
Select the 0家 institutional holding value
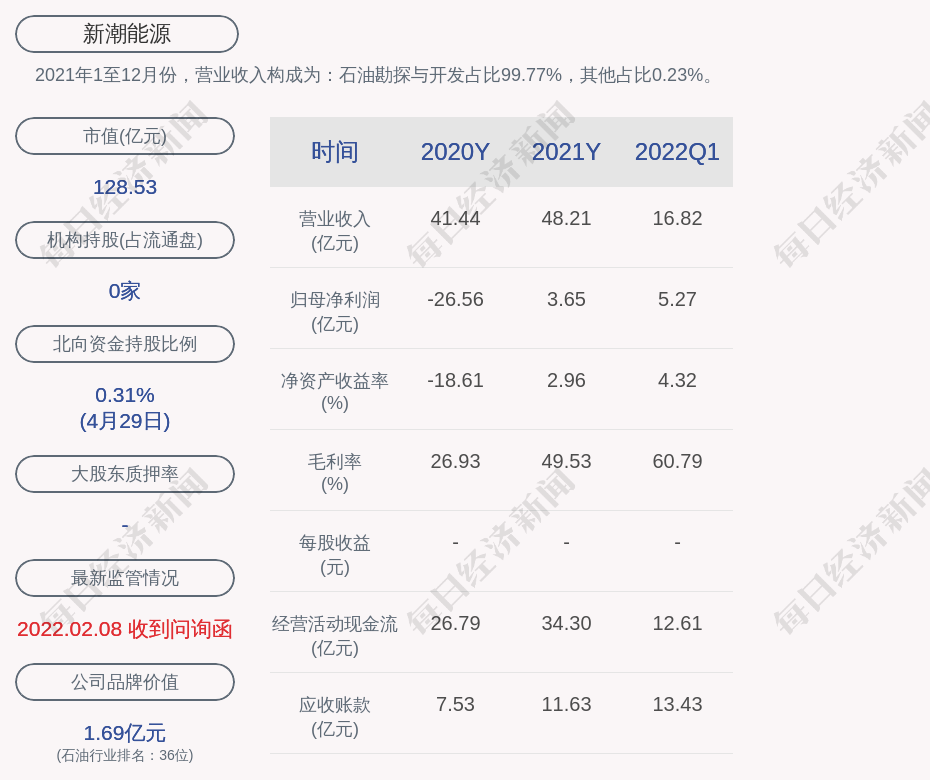[x=125, y=291]
